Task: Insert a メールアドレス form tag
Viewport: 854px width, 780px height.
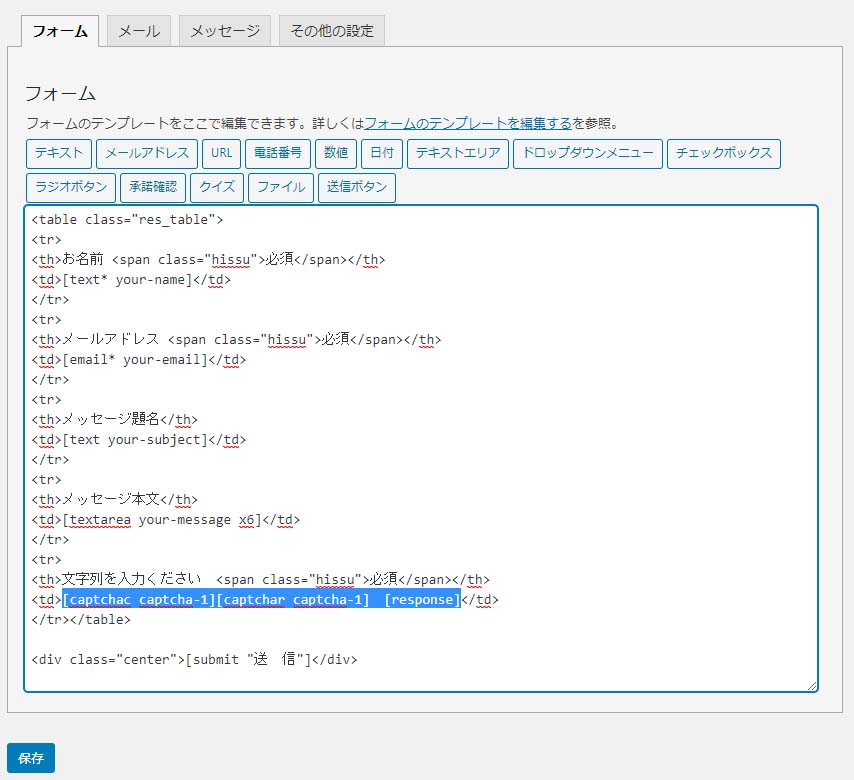Action: click(147, 154)
